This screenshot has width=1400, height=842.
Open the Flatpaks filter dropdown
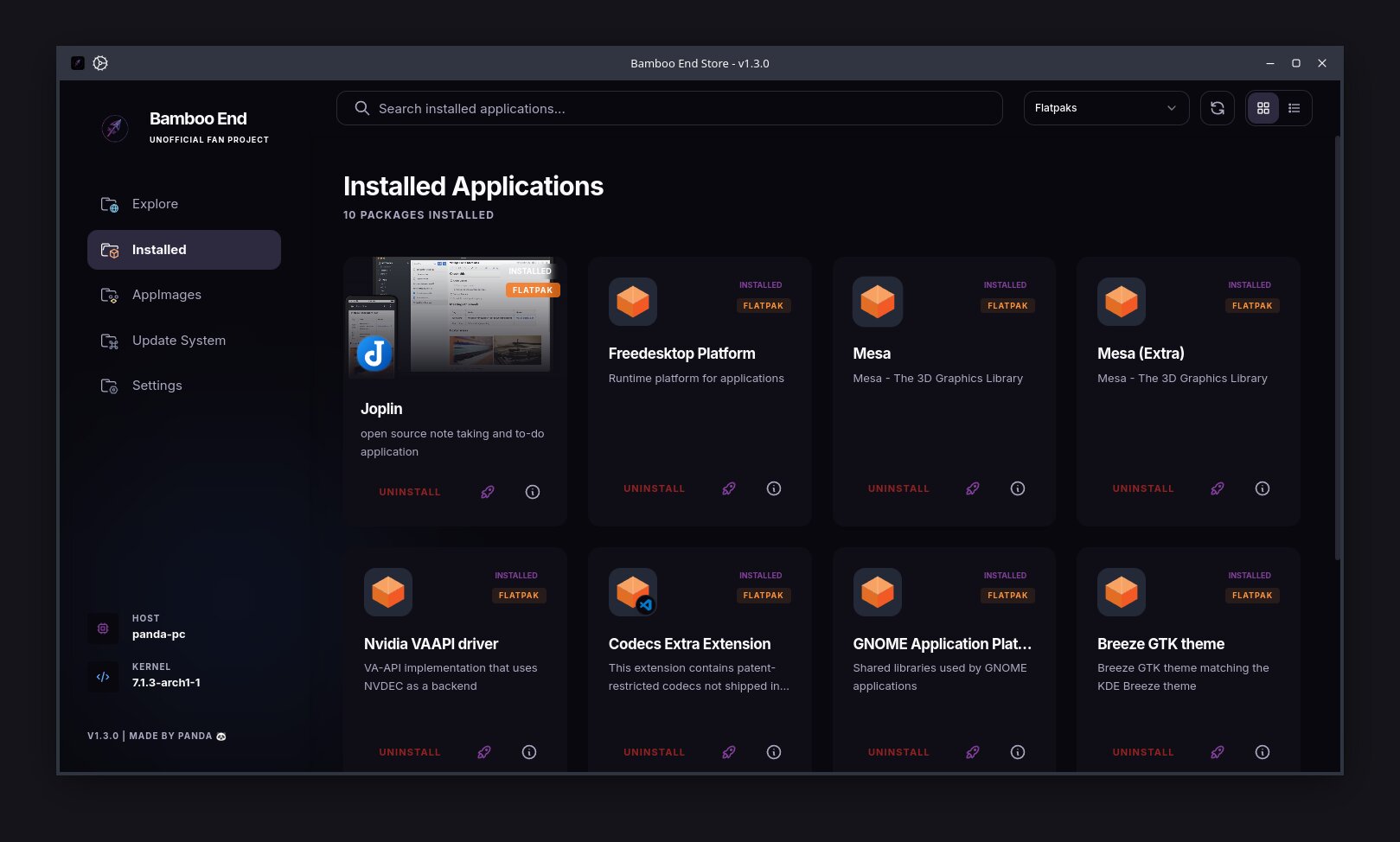click(1106, 108)
